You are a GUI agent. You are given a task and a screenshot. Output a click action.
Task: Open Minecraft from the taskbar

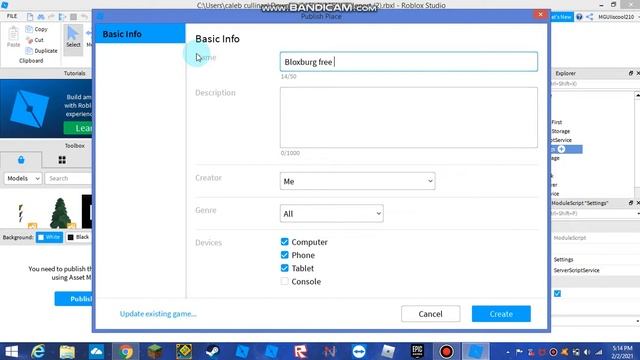155,351
